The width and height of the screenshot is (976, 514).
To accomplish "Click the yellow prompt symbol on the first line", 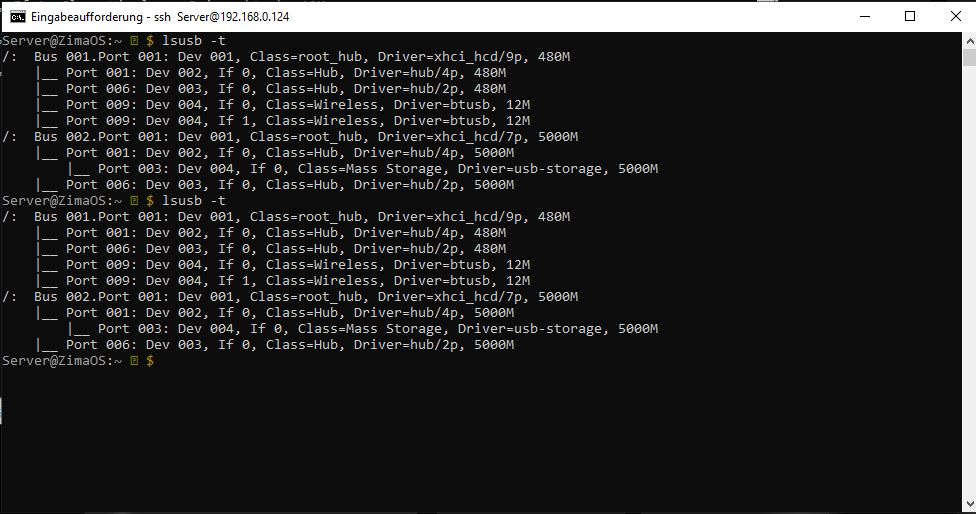I will point(134,40).
